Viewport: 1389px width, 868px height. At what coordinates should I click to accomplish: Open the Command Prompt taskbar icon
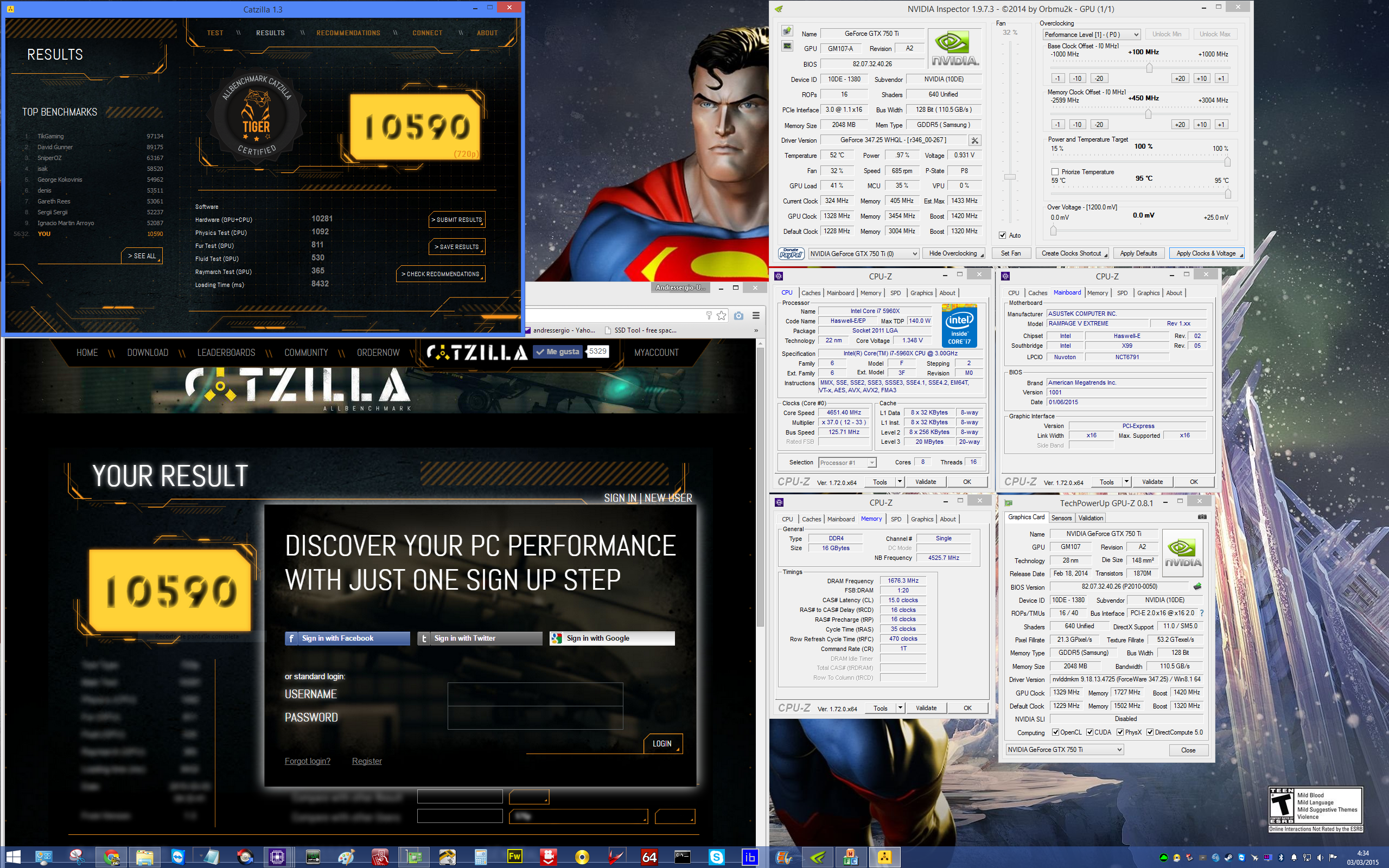coord(683,857)
